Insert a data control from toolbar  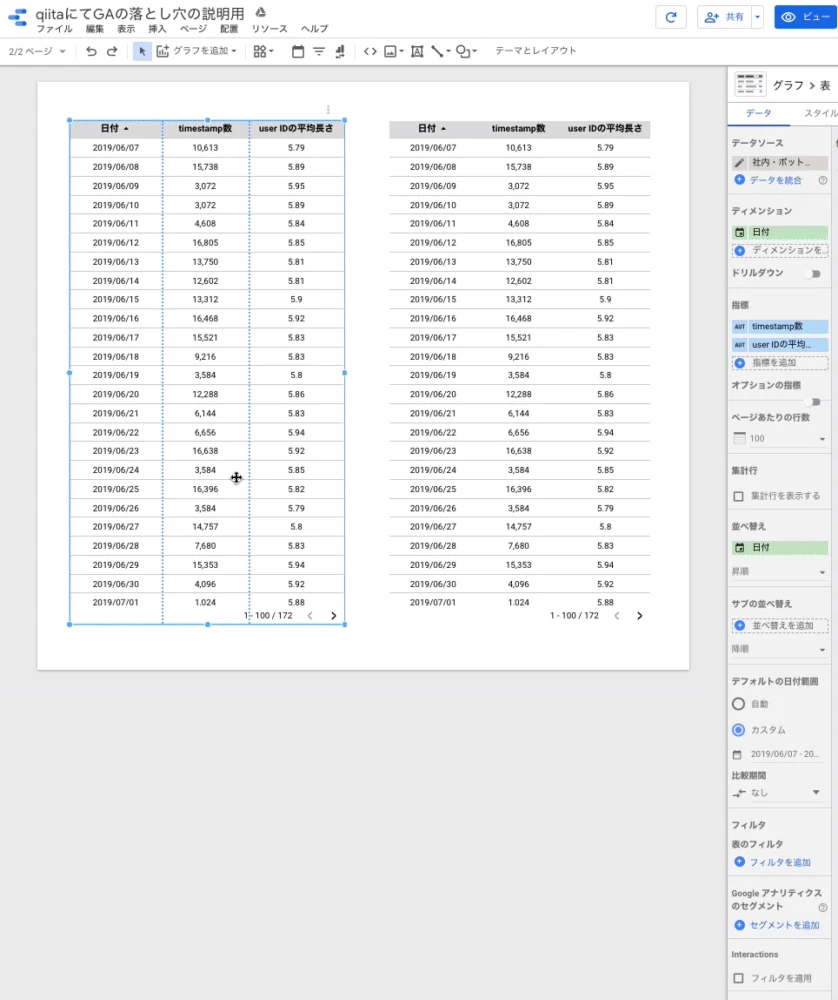pyautogui.click(x=340, y=51)
